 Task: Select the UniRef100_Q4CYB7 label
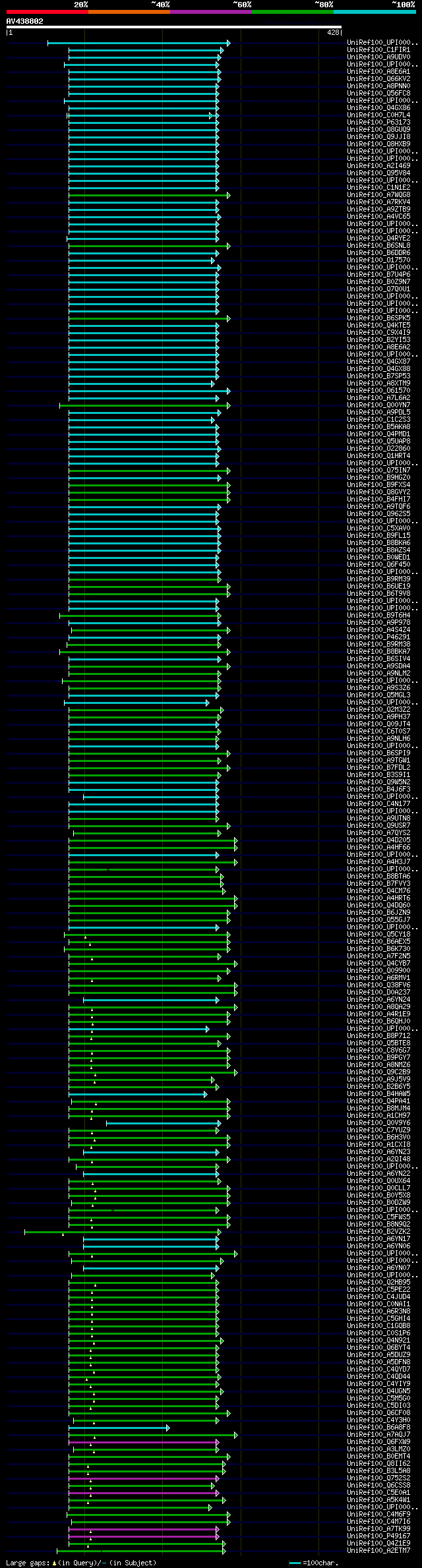tap(378, 963)
